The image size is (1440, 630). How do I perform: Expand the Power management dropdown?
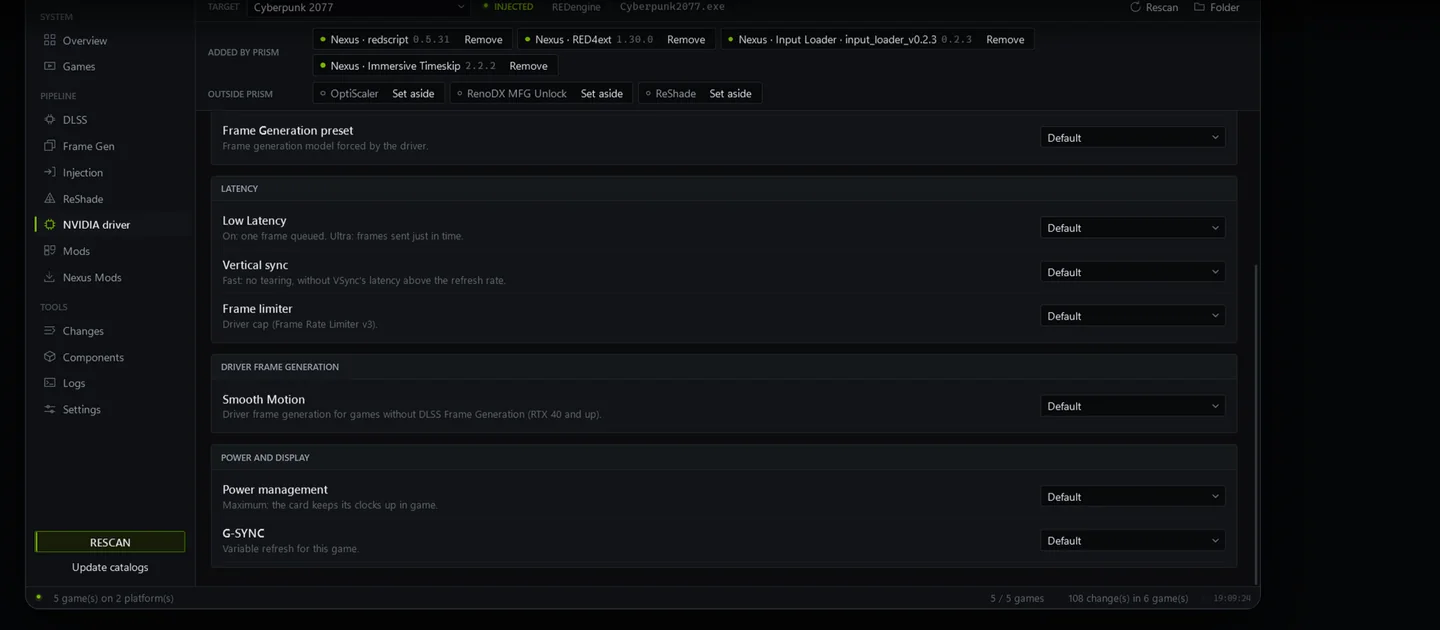click(1132, 497)
